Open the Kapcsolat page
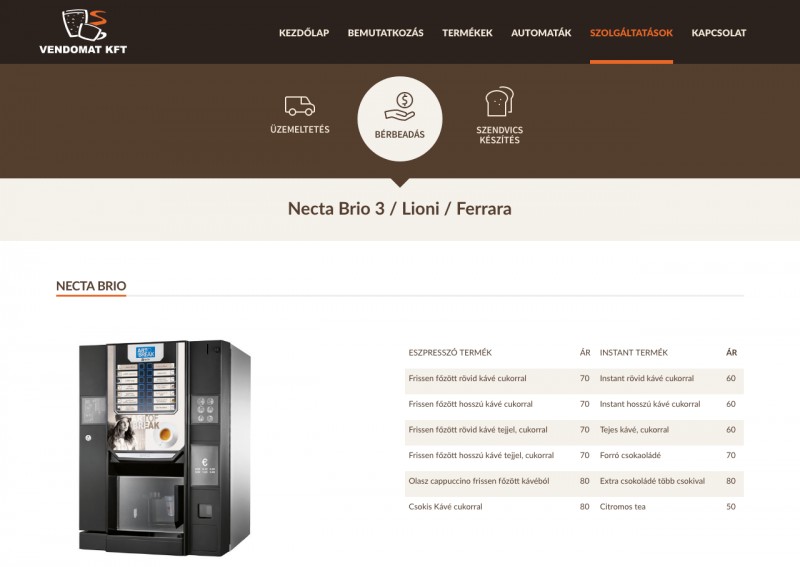The width and height of the screenshot is (800, 567). (718, 33)
